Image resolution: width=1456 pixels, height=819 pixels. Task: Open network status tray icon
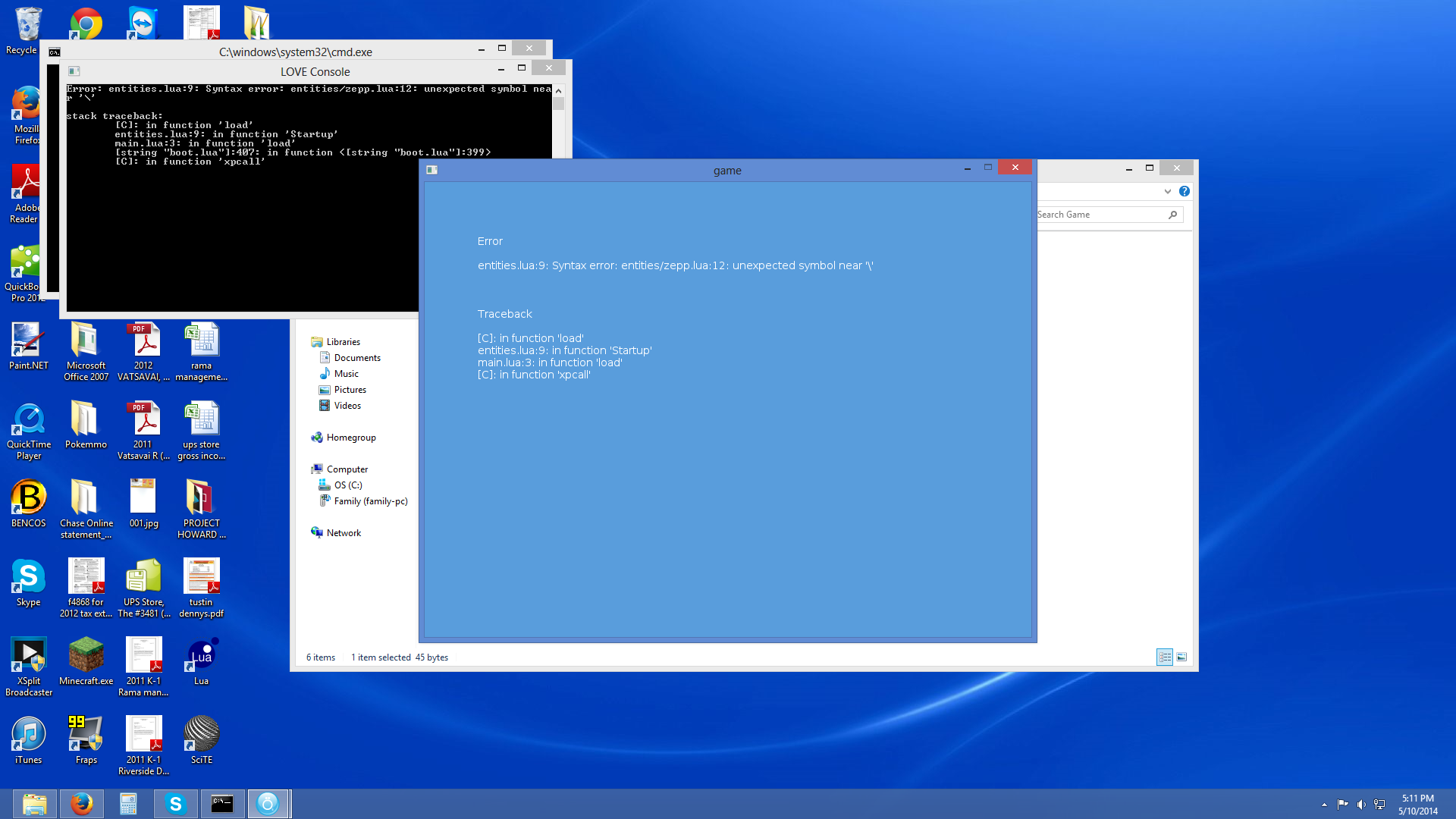tap(1379, 805)
